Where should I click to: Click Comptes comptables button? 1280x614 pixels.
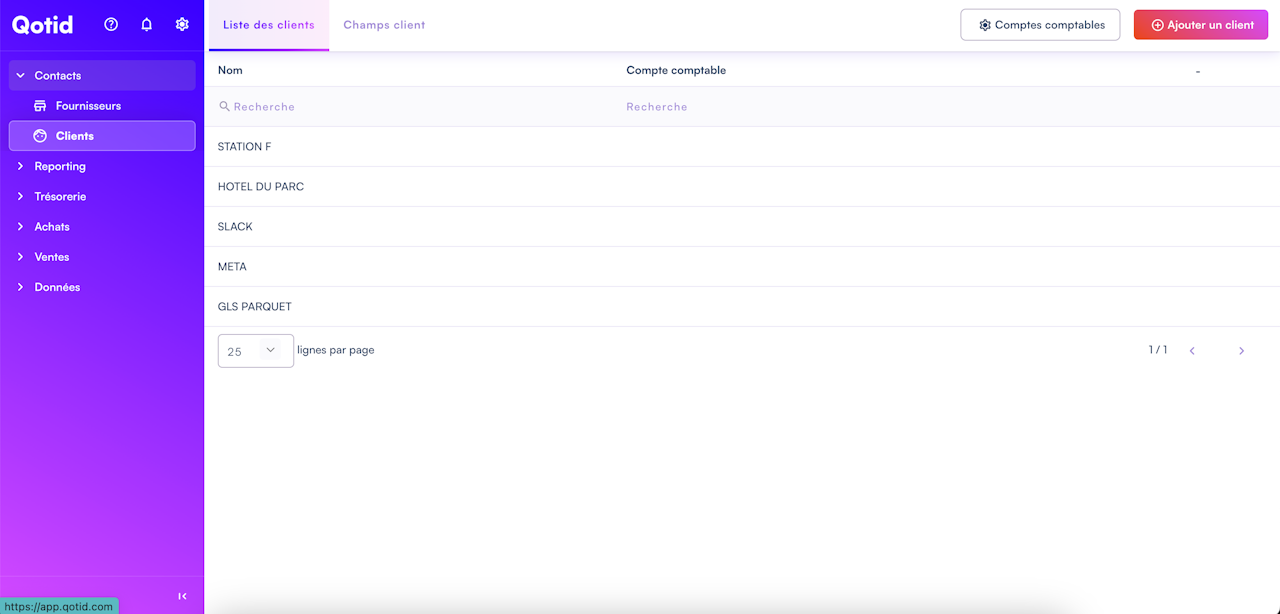(1040, 25)
